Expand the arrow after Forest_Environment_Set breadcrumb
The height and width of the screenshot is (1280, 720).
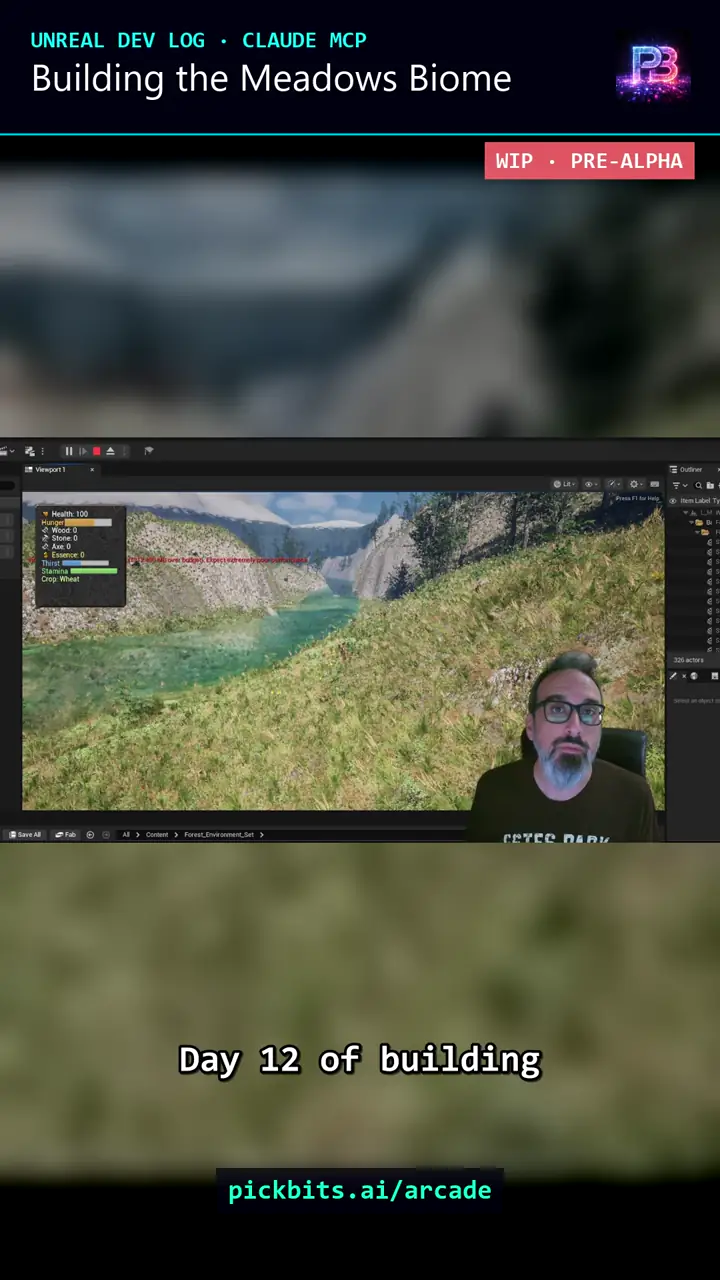[x=261, y=834]
